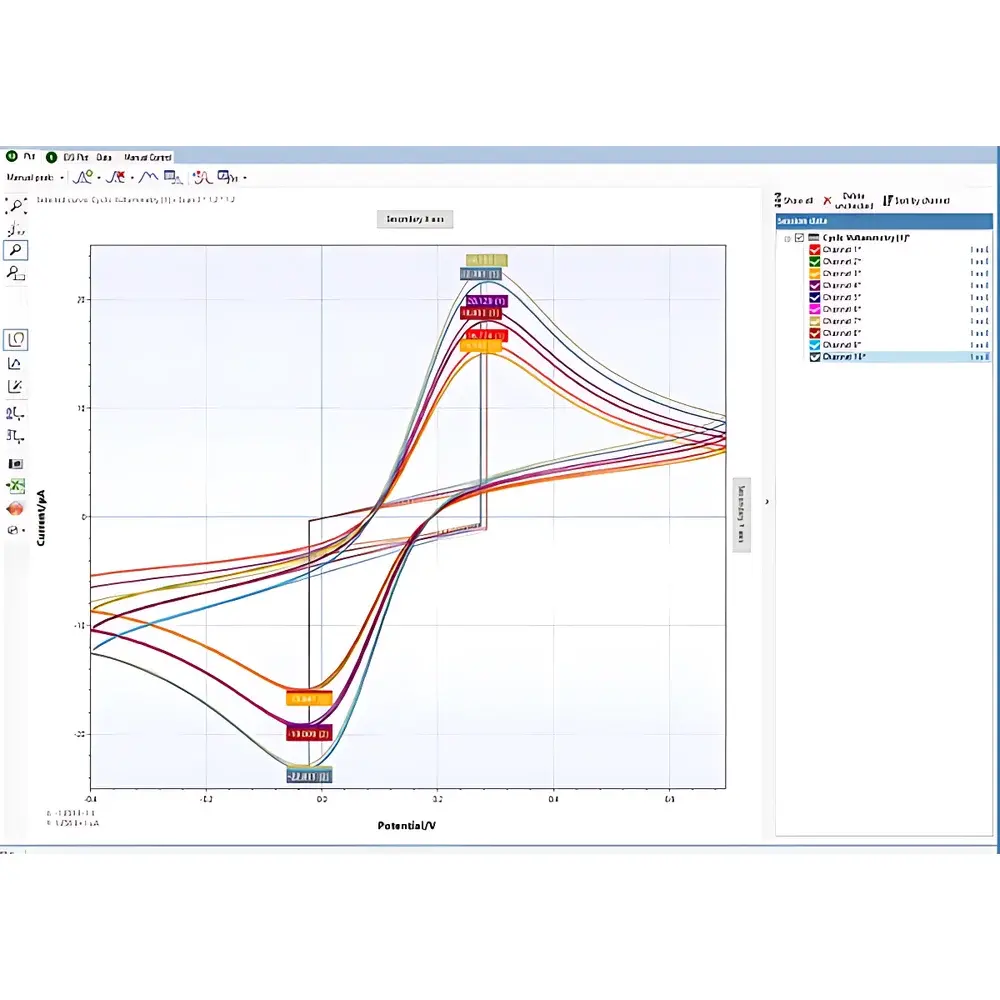Click the camera snapshot icon in left sidebar

tap(14, 464)
